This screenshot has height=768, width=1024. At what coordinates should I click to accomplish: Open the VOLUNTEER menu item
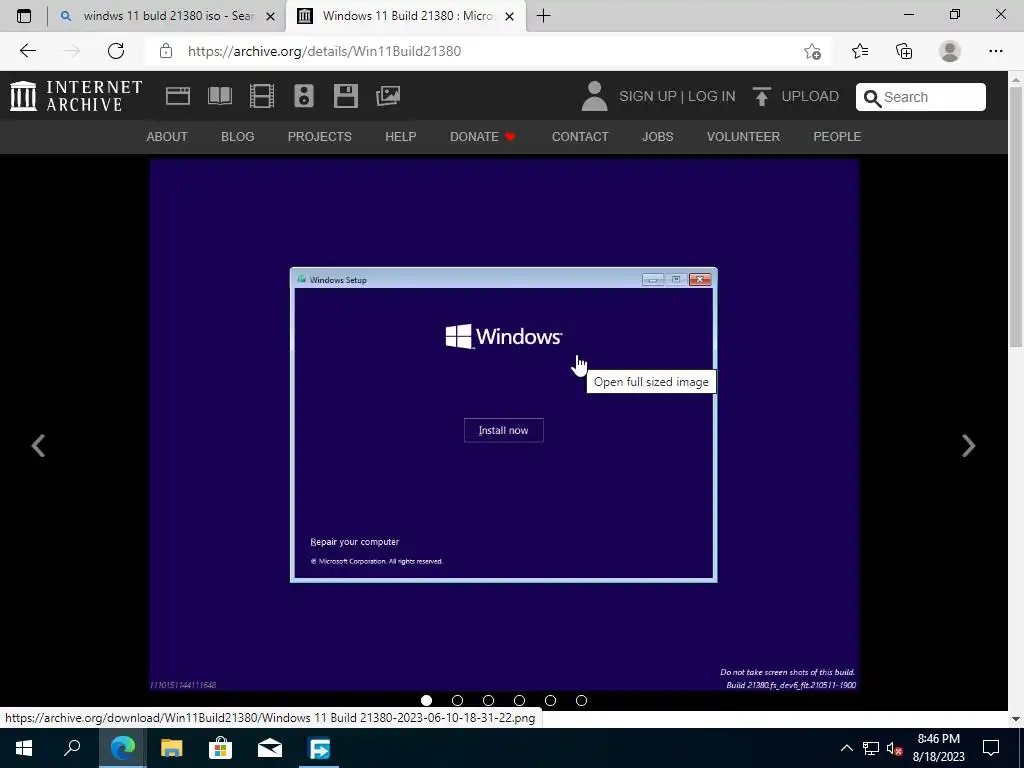[743, 136]
